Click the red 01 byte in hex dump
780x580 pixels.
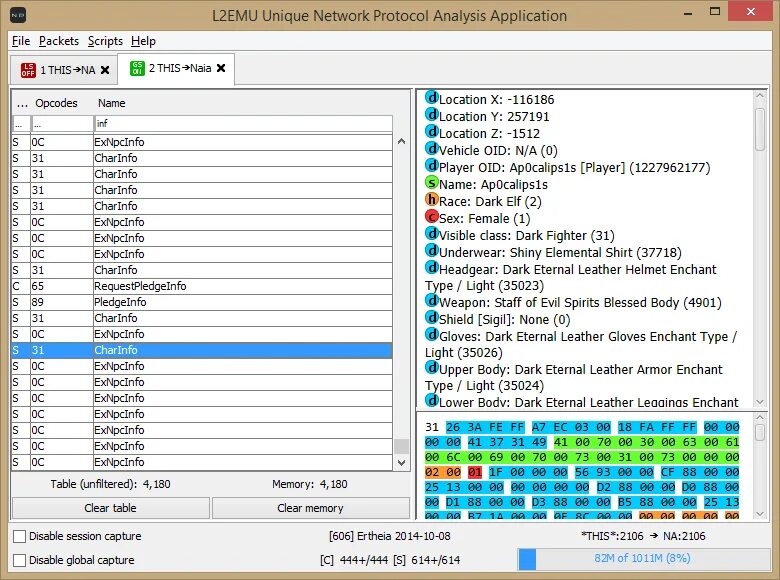(475, 472)
